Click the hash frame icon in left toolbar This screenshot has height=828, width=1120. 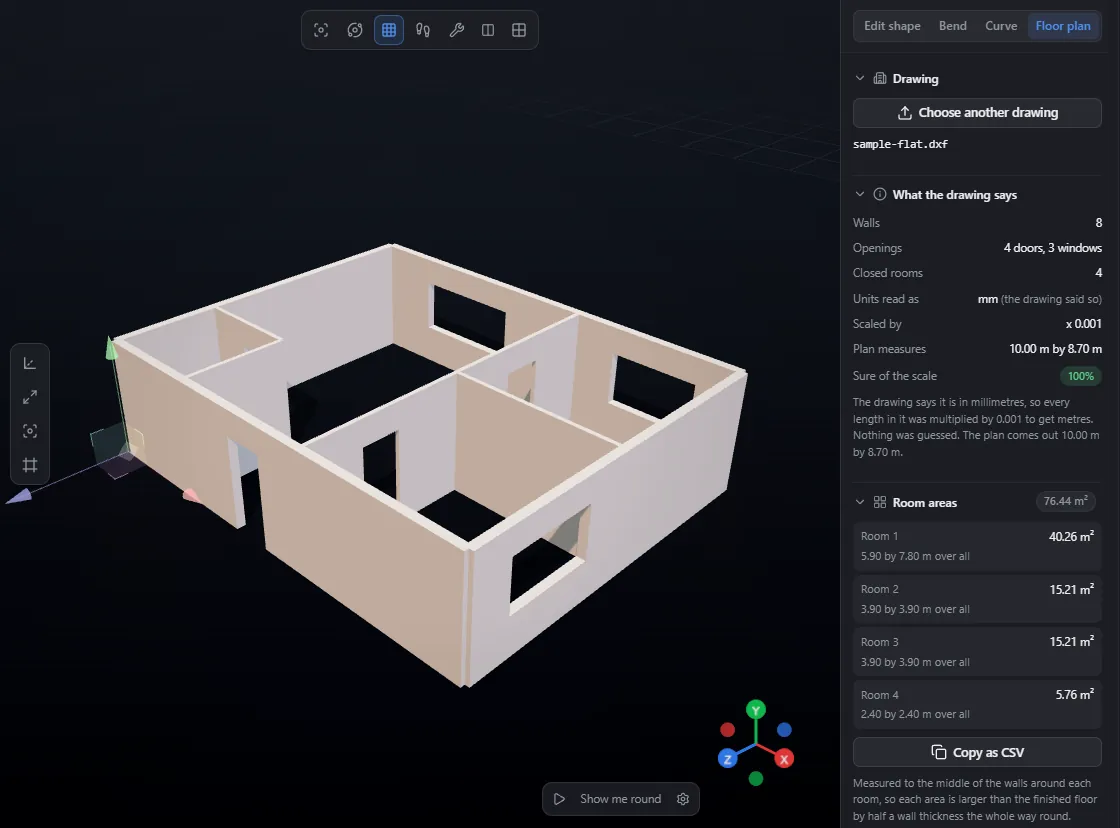pos(30,465)
